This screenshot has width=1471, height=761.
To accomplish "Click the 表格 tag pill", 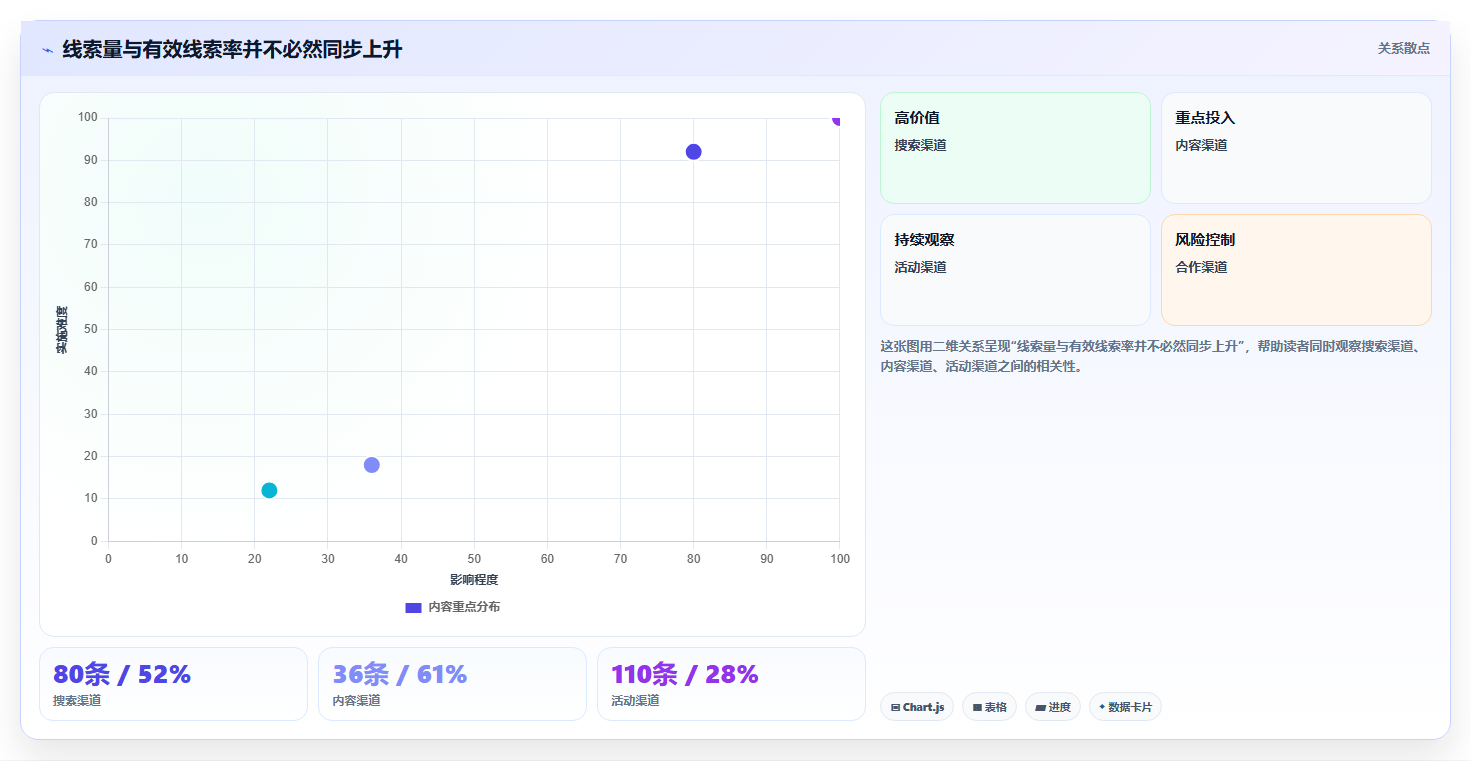I will point(989,707).
